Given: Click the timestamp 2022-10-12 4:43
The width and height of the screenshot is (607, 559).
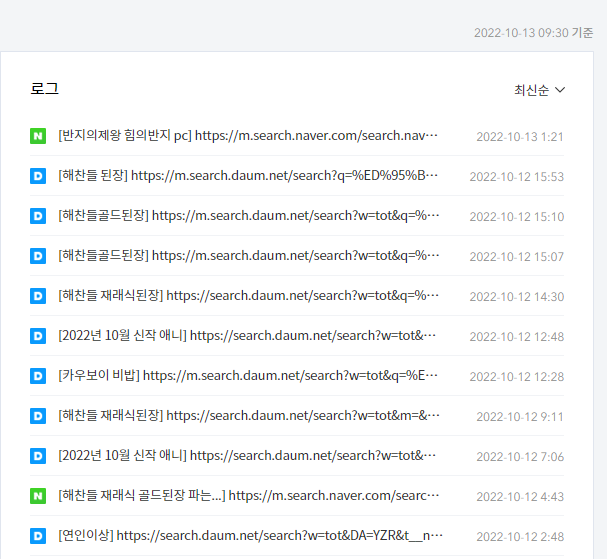Looking at the screenshot, I should [520, 497].
